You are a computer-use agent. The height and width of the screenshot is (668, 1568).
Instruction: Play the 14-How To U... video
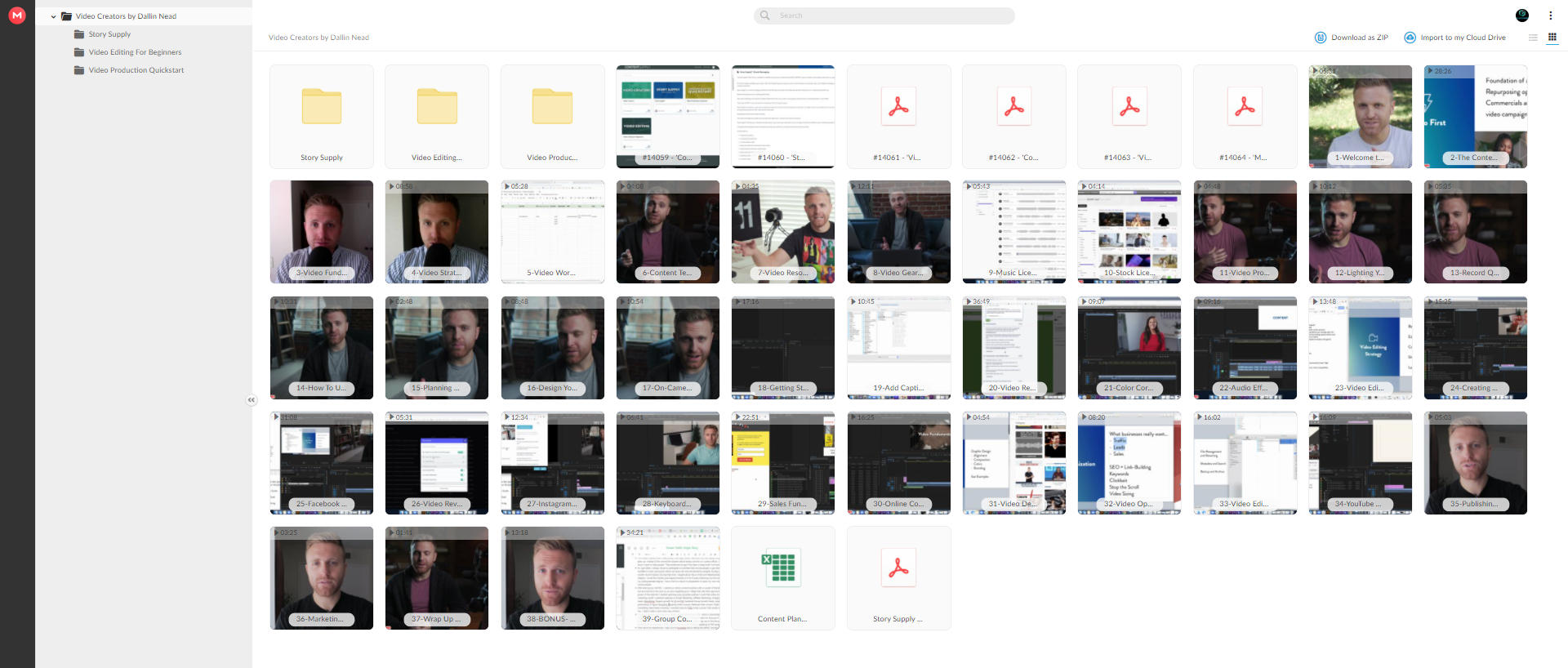(x=322, y=348)
